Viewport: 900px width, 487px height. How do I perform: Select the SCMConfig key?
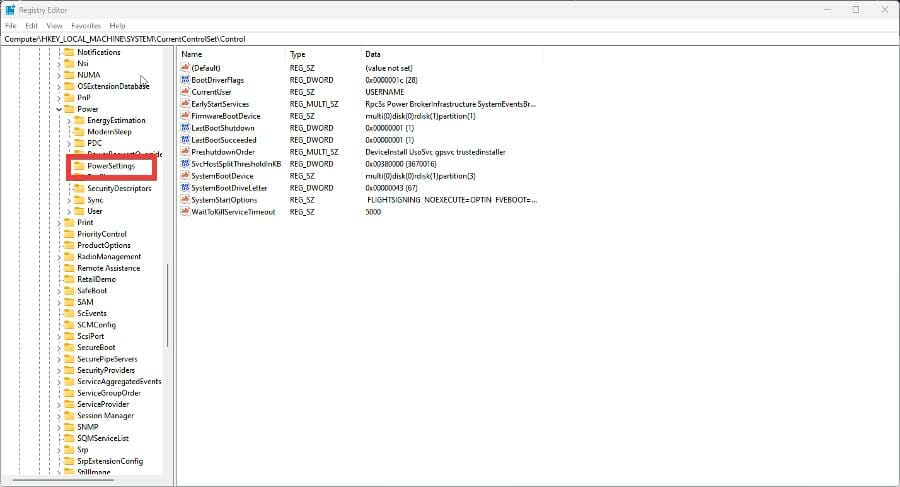click(96, 324)
